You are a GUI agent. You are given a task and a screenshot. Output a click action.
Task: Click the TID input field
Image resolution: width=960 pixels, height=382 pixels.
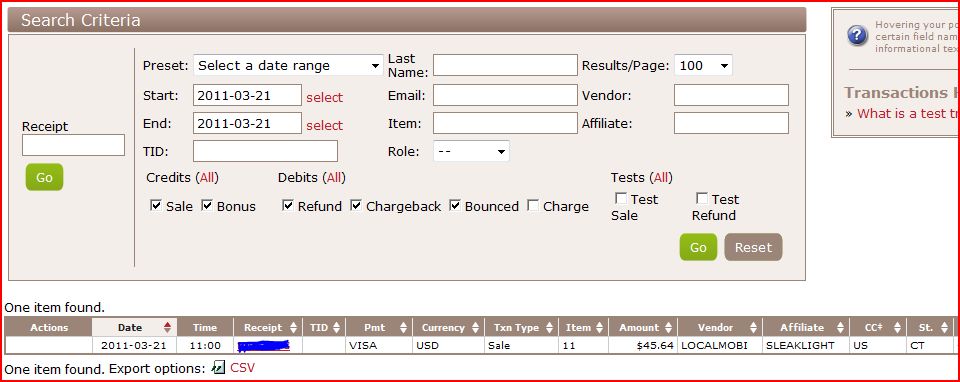[265, 151]
